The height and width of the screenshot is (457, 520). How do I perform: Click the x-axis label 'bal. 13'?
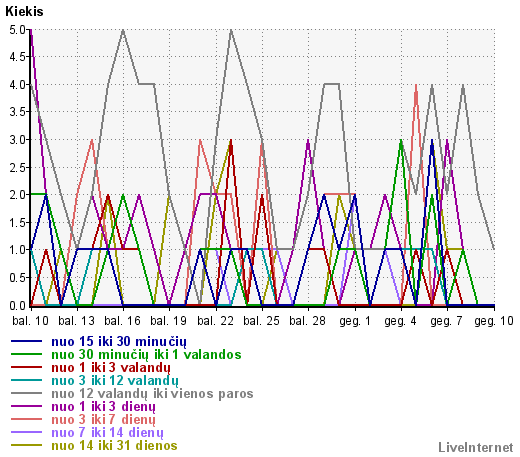point(76,321)
